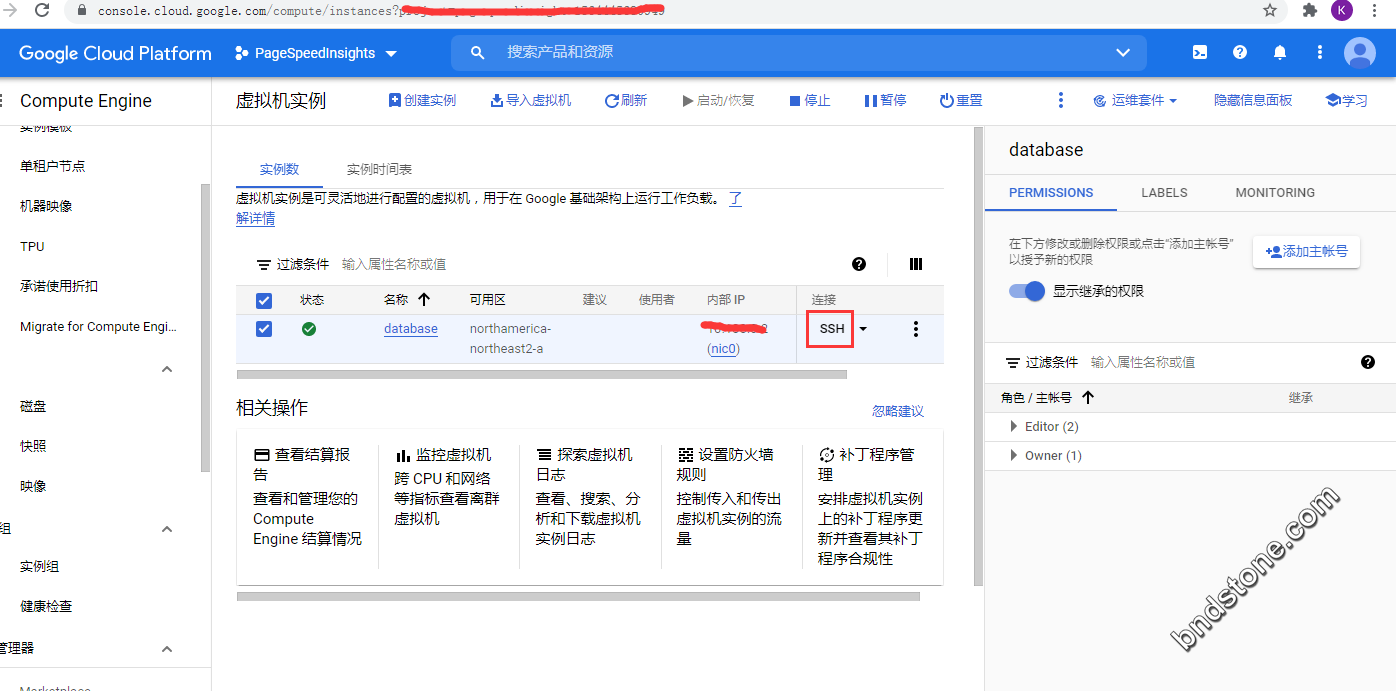Viewport: 1396px width, 691px height.
Task: Reset the instance with 重置
Action: click(x=961, y=101)
